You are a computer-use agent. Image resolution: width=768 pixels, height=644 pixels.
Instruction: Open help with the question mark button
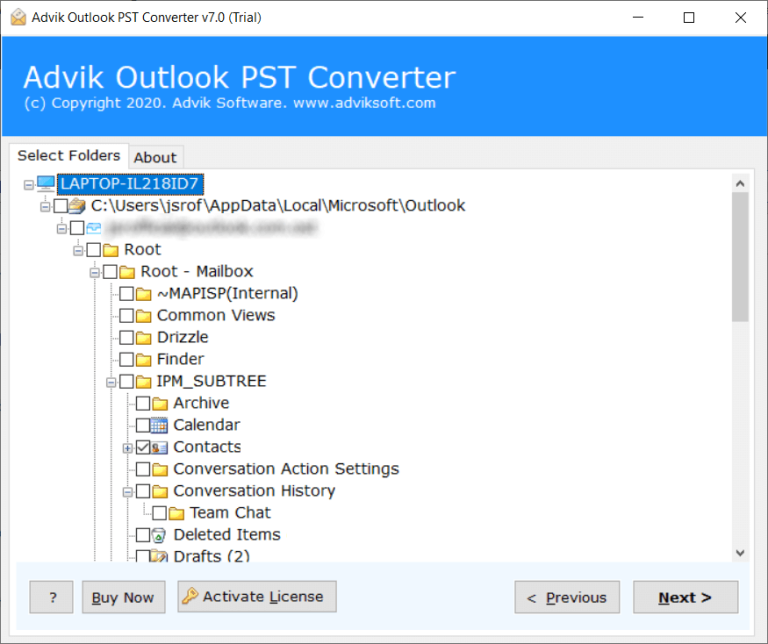point(51,597)
